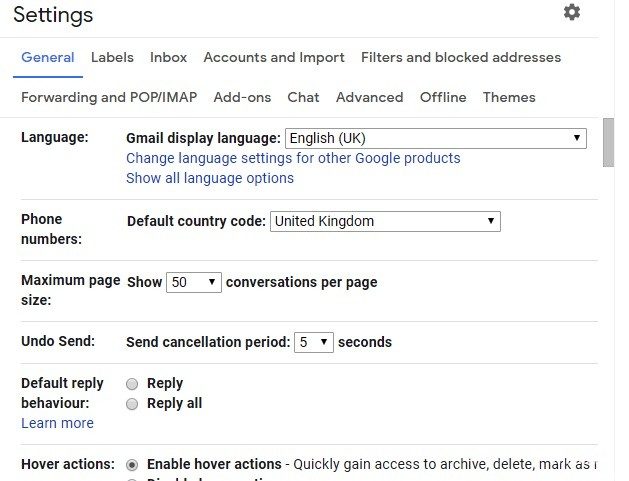The width and height of the screenshot is (629, 481).
Task: Click the Default reply behaviour: label
Action: pyautogui.click(x=62, y=393)
